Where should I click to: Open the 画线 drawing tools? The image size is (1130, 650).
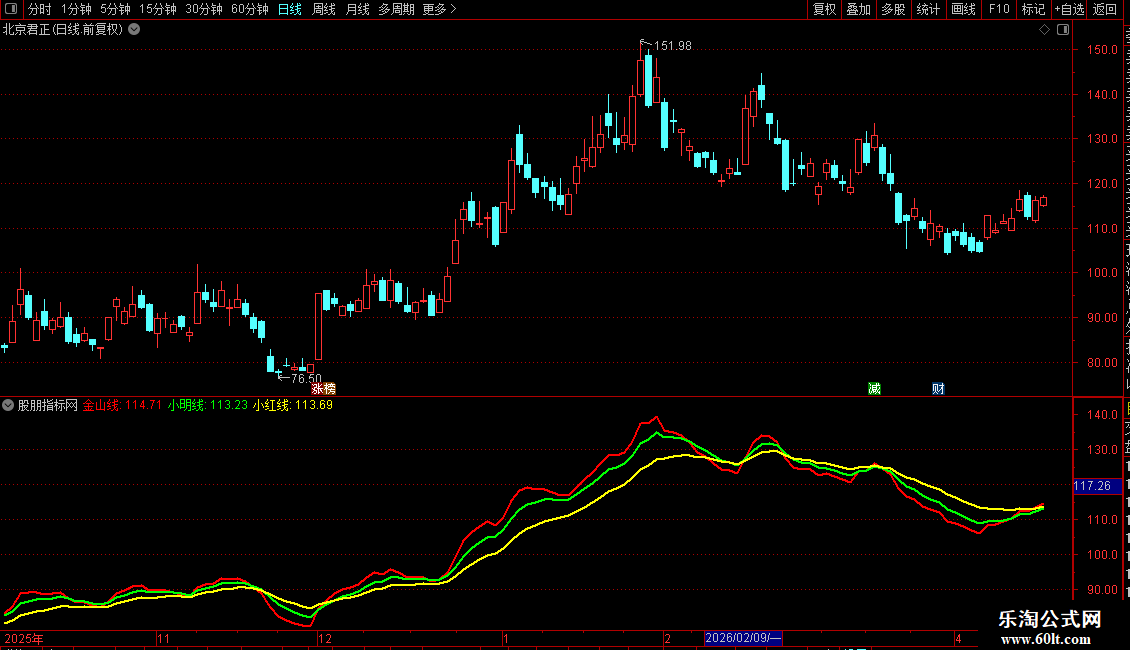pyautogui.click(x=963, y=9)
